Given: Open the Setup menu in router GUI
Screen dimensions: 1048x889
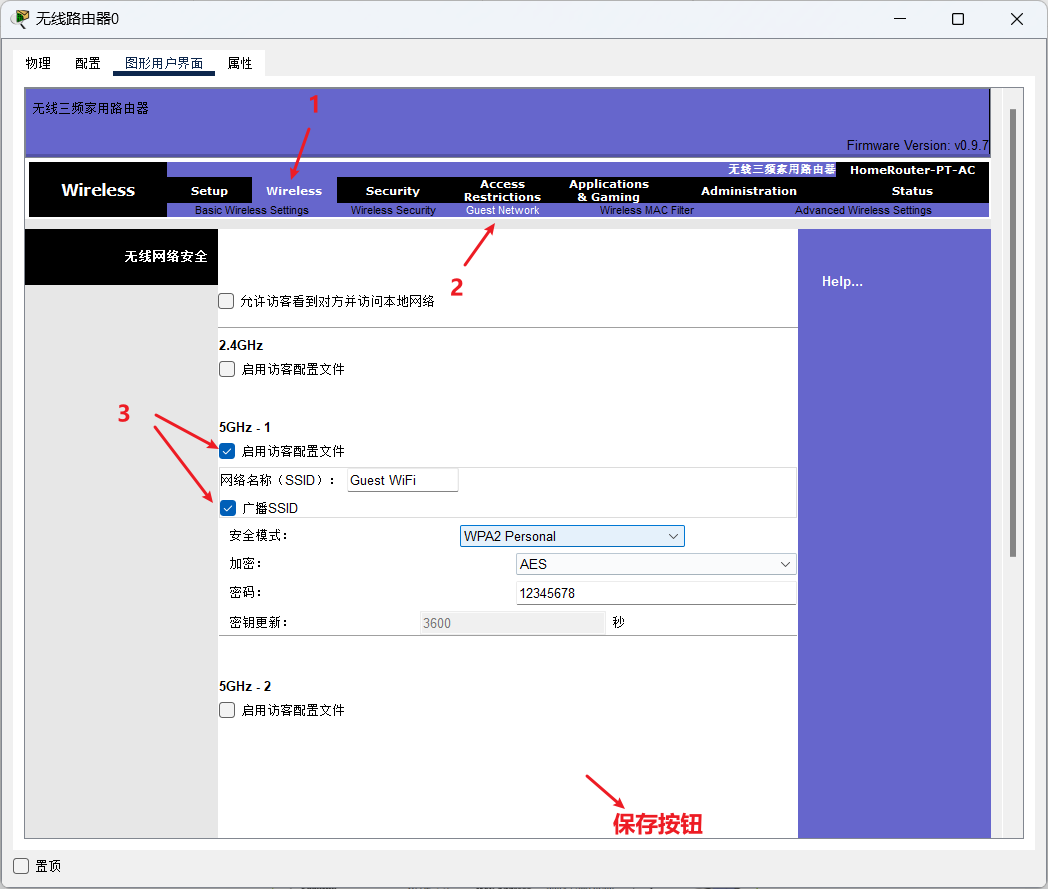Looking at the screenshot, I should pos(209,190).
